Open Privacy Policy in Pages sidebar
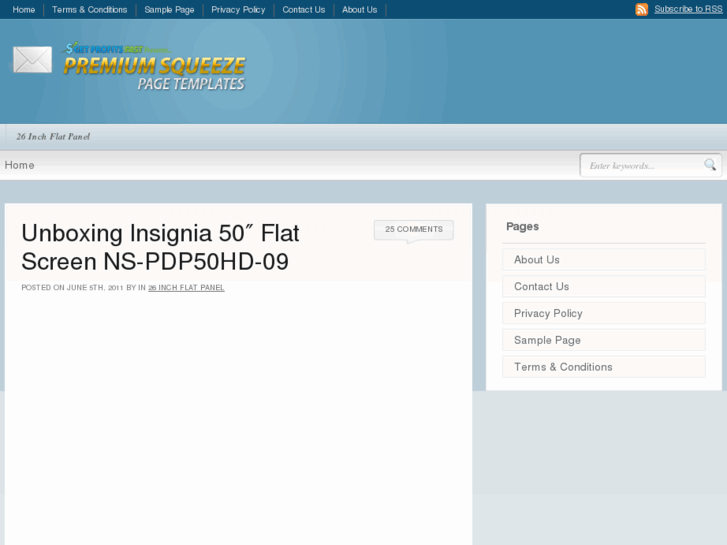 click(x=604, y=314)
